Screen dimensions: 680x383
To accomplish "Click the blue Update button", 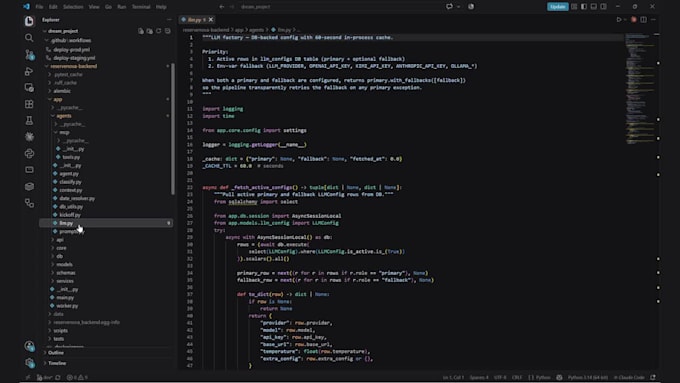I will coord(557,7).
